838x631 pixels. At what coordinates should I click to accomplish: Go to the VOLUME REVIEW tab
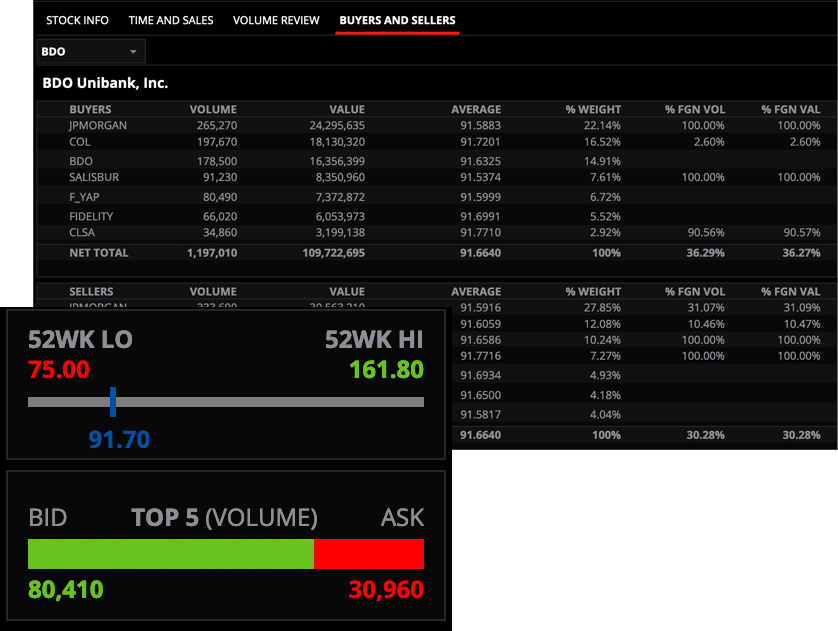coord(276,20)
